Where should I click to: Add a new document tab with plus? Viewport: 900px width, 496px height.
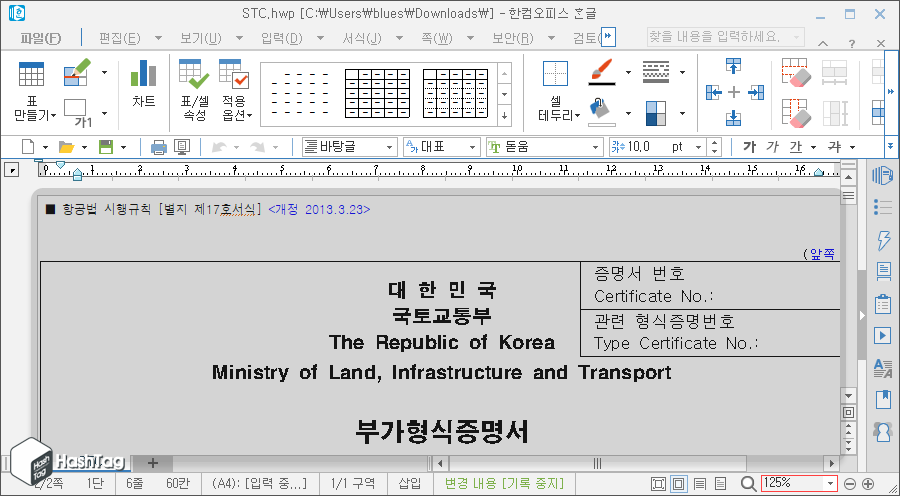(x=153, y=462)
